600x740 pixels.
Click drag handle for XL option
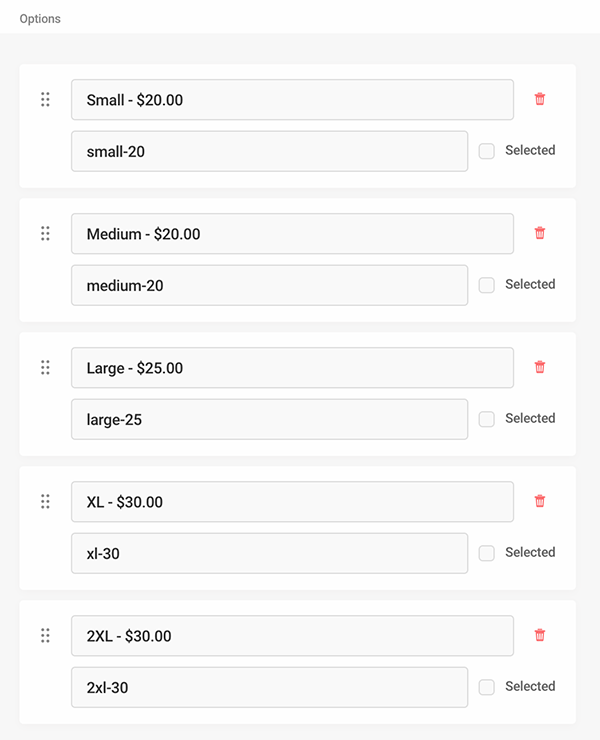[45, 502]
